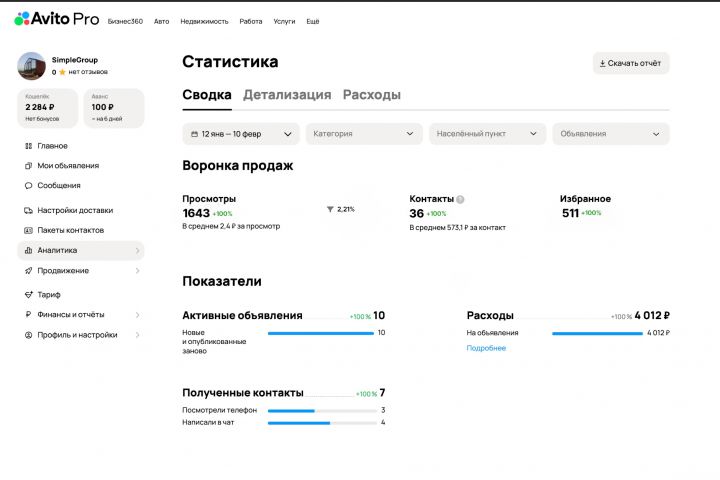
Task: Open the date range 12 янв – 10 февр dropdown
Action: pos(241,134)
